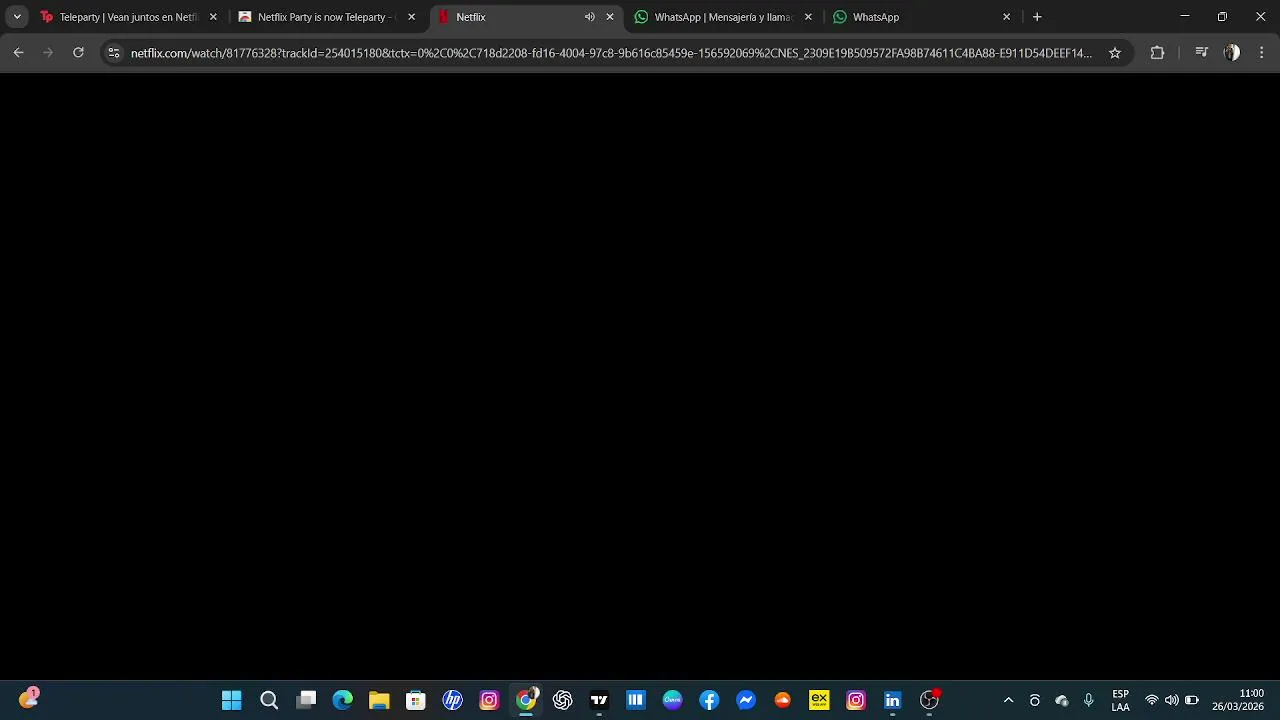Open the media controls icon in toolbar

point(1201,53)
